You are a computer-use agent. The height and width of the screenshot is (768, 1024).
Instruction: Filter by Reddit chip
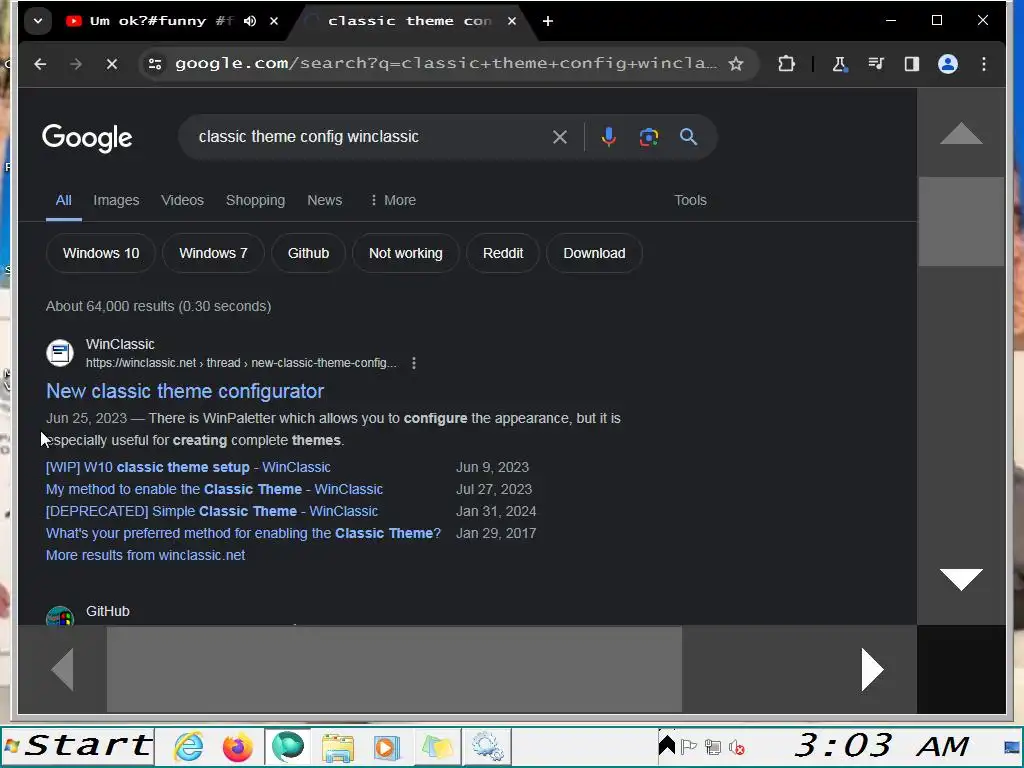coord(503,253)
